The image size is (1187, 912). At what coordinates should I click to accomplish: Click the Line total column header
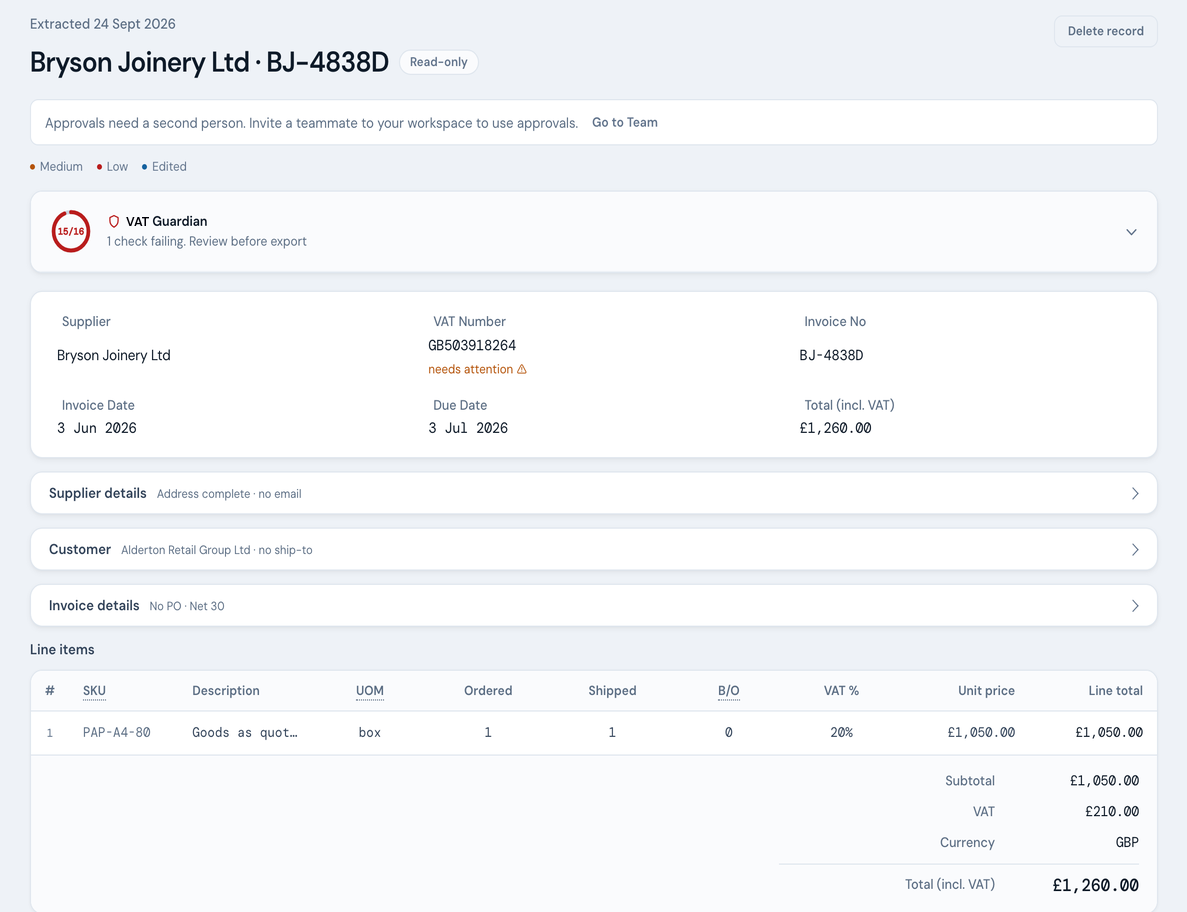pyautogui.click(x=1115, y=690)
